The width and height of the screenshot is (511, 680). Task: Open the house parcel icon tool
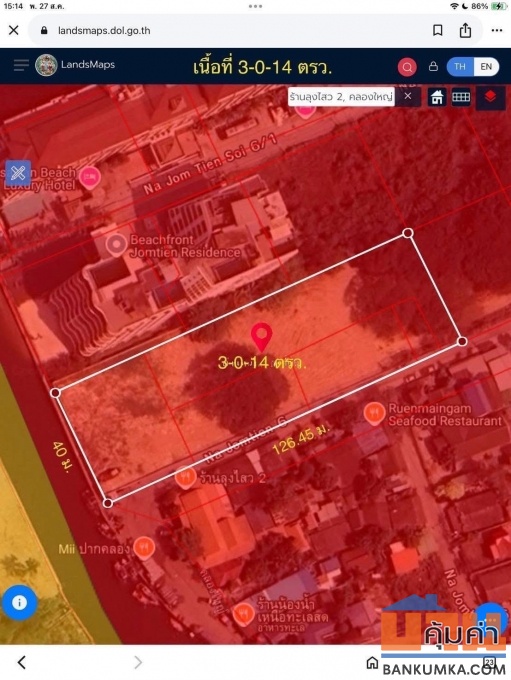[437, 97]
